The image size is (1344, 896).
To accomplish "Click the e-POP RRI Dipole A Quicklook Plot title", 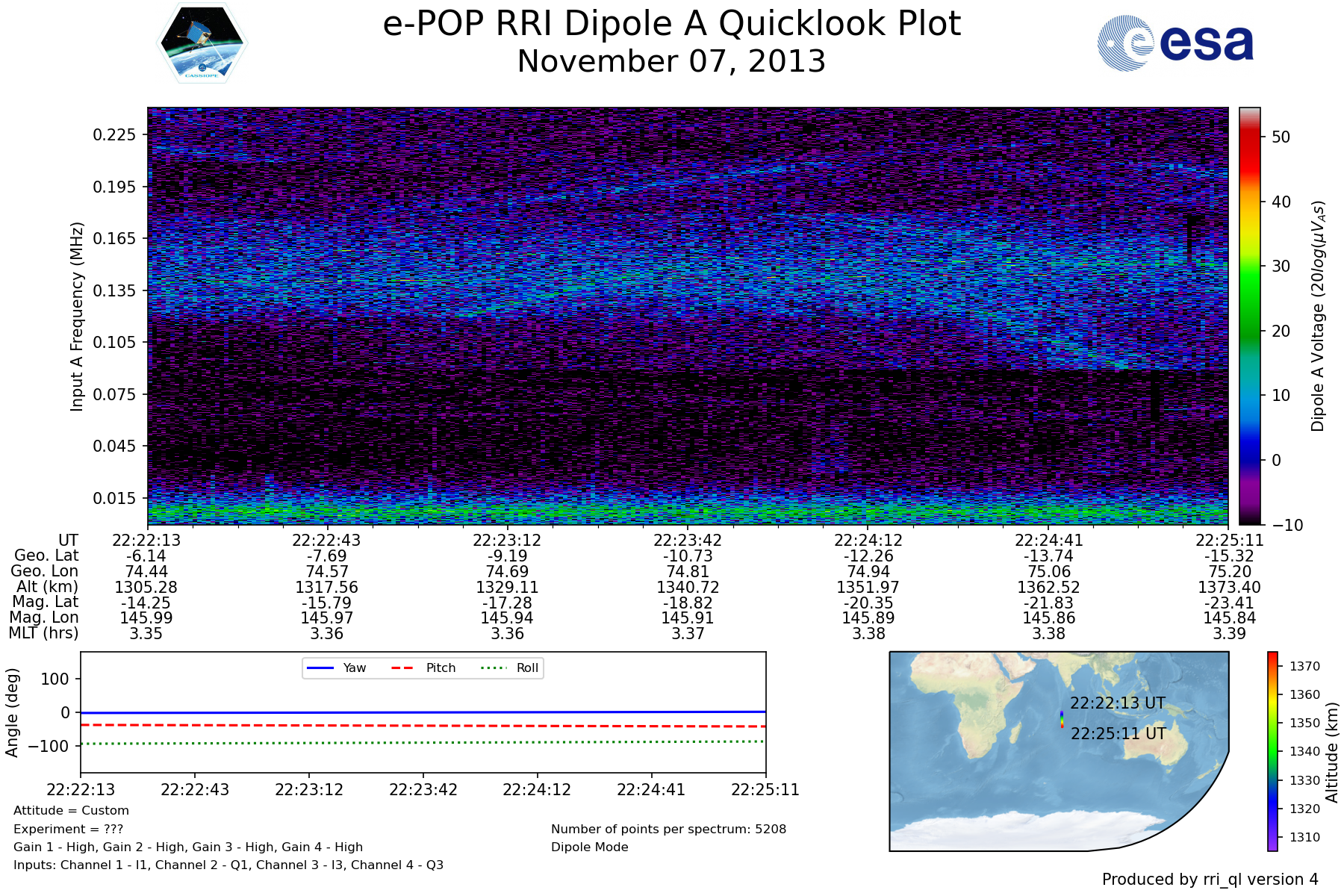I will point(671,24).
